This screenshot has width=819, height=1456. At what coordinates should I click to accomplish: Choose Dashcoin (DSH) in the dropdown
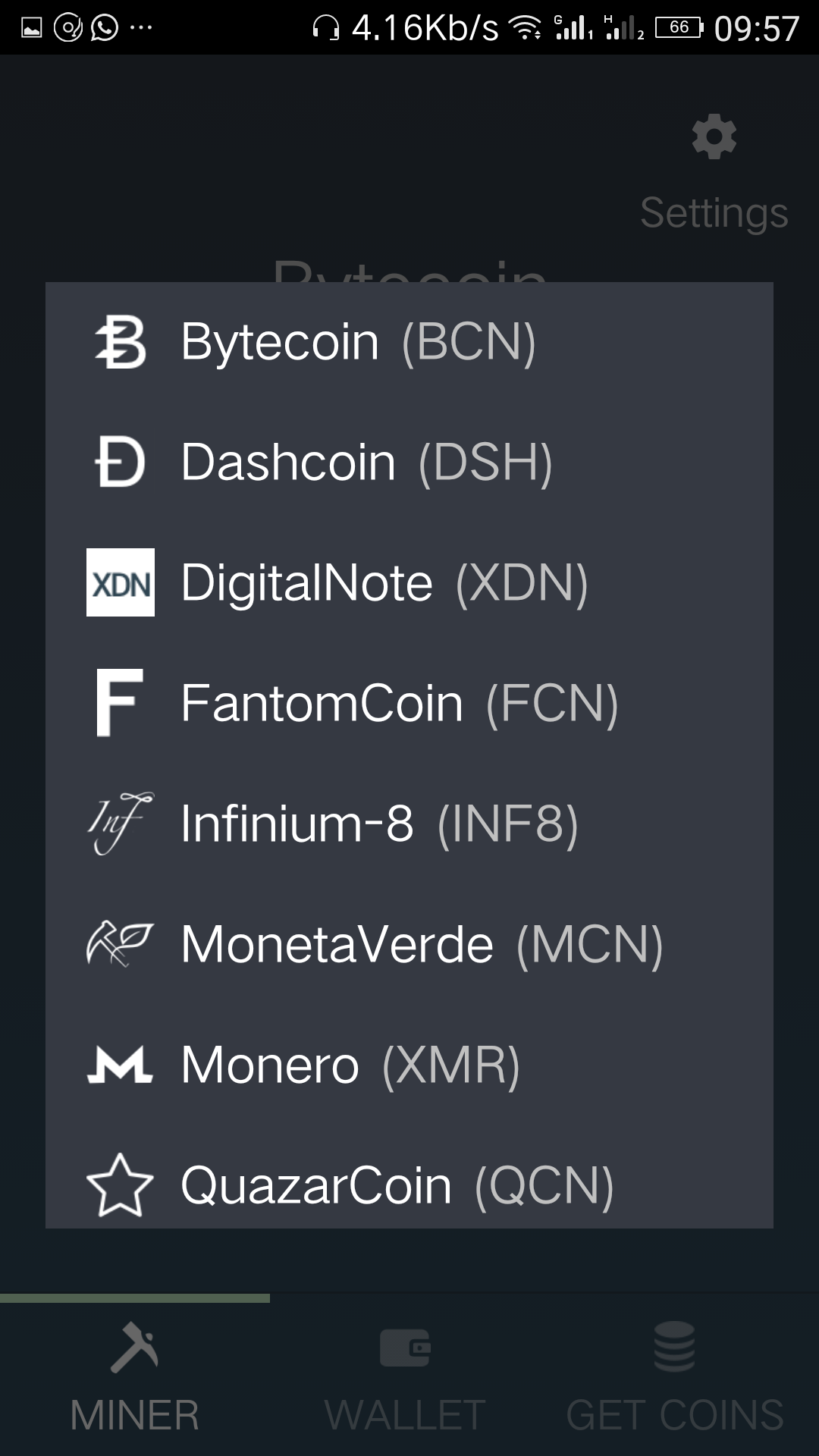coord(366,462)
